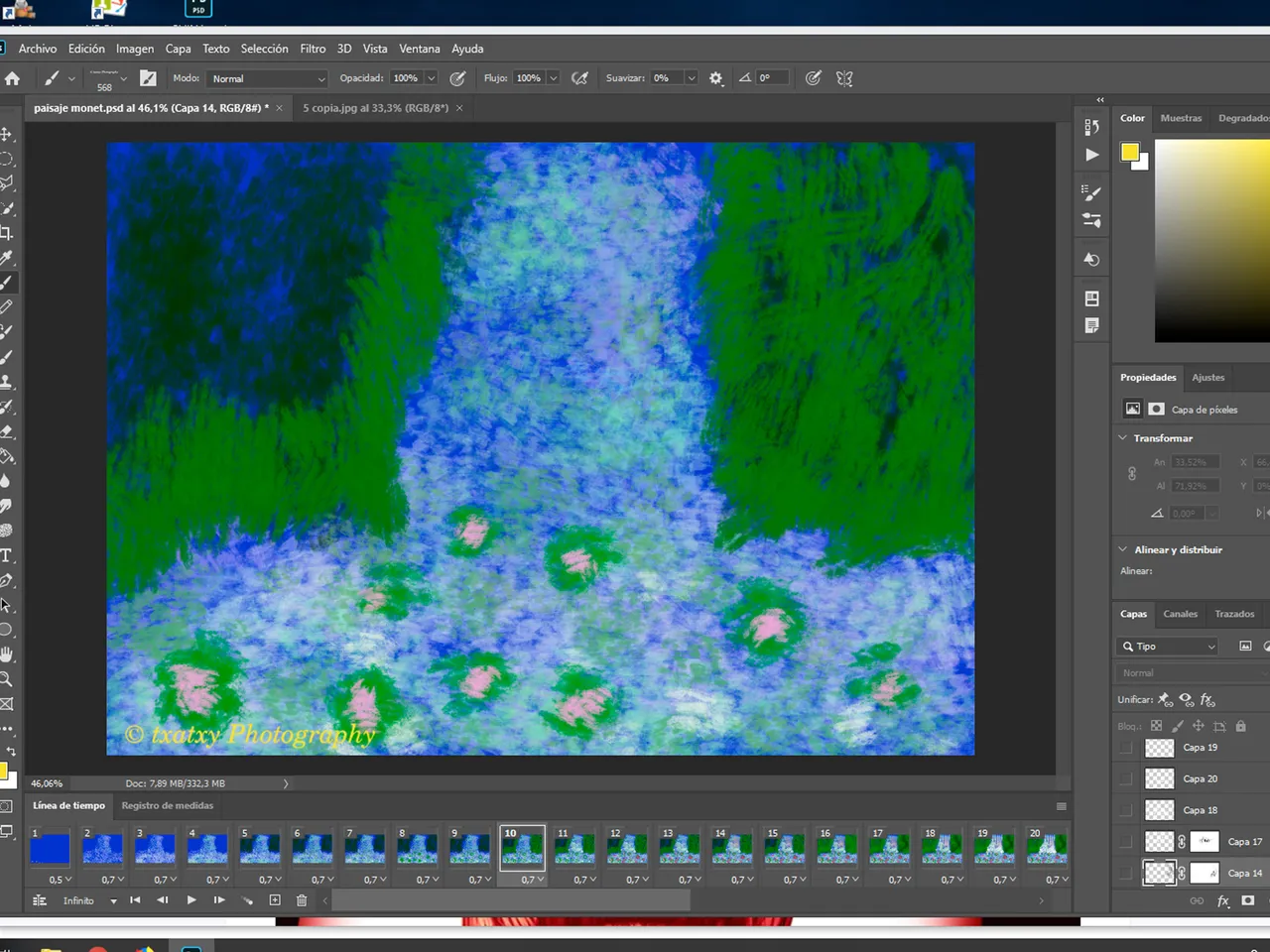Delete the selected frame trash icon
The width and height of the screenshot is (1270, 952).
(x=302, y=900)
